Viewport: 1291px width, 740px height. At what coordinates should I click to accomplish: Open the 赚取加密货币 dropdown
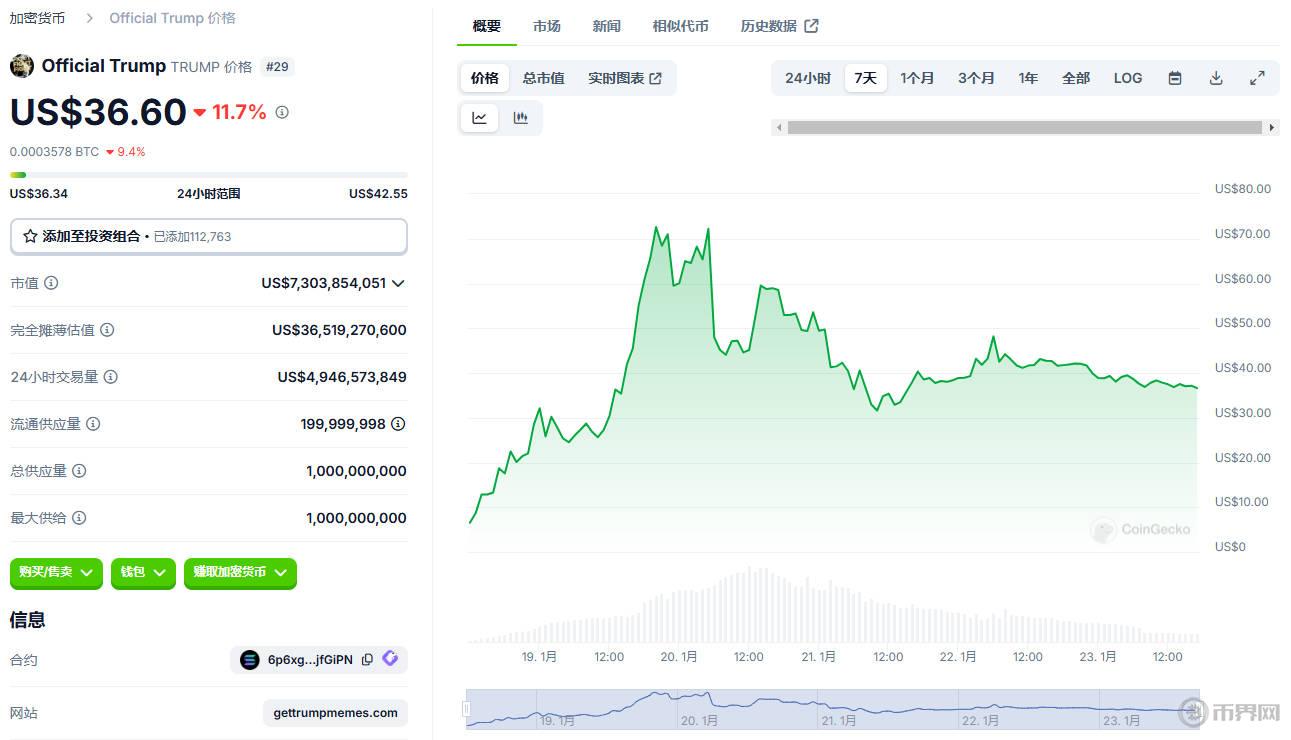[x=240, y=572]
